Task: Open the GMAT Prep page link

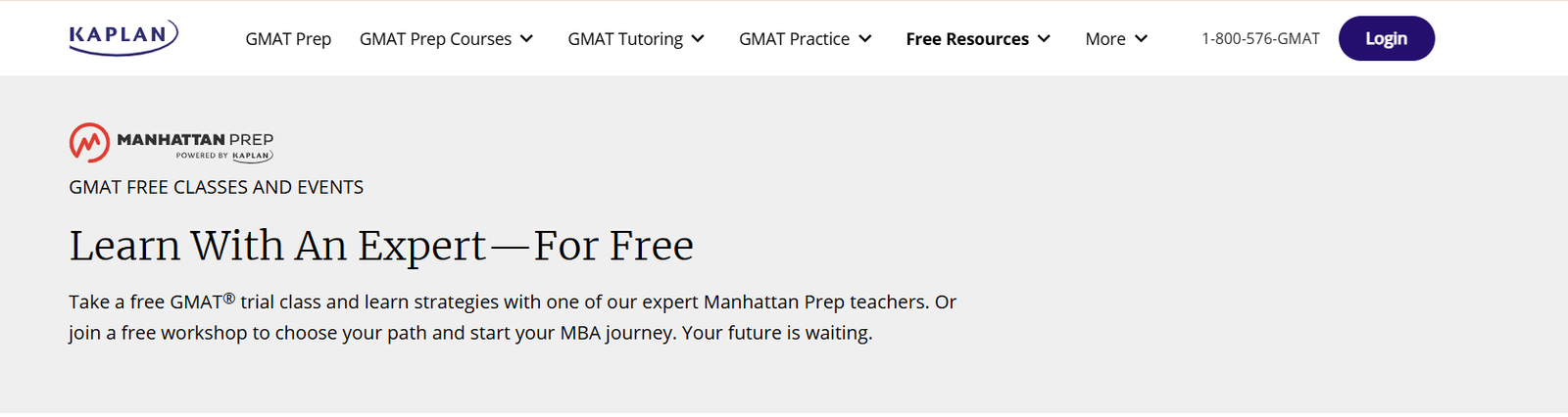Action: [x=288, y=39]
